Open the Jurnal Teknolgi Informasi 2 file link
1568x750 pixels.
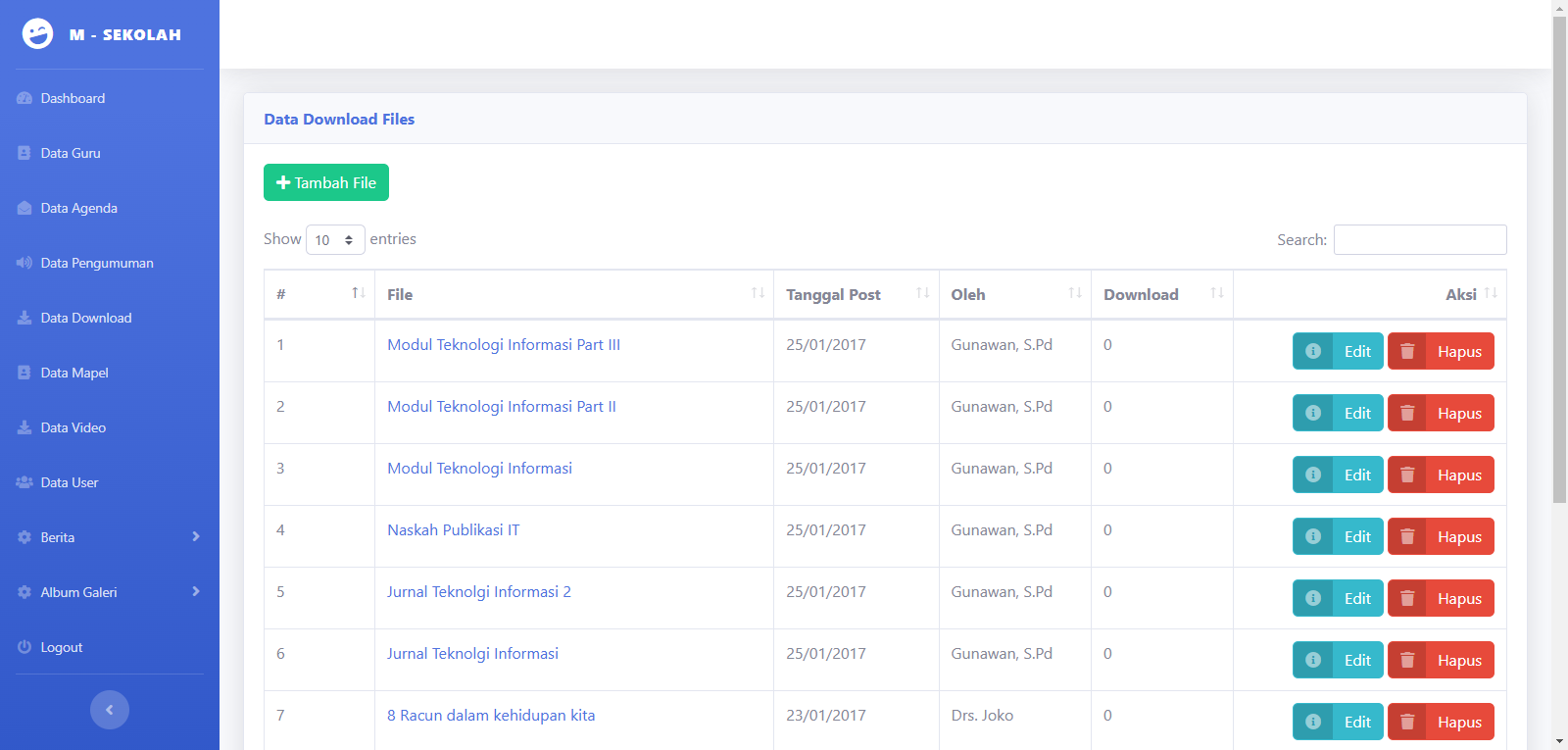(478, 592)
